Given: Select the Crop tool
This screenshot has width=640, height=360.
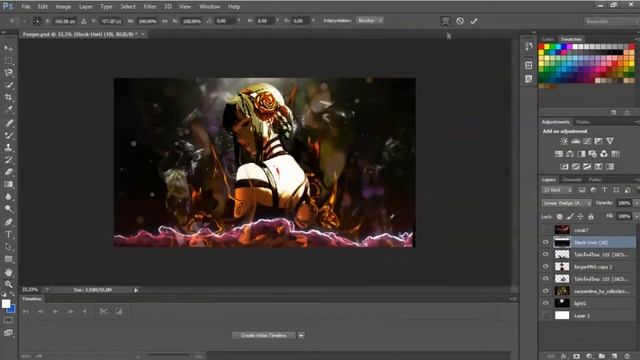Looking at the screenshot, I should [x=8, y=97].
